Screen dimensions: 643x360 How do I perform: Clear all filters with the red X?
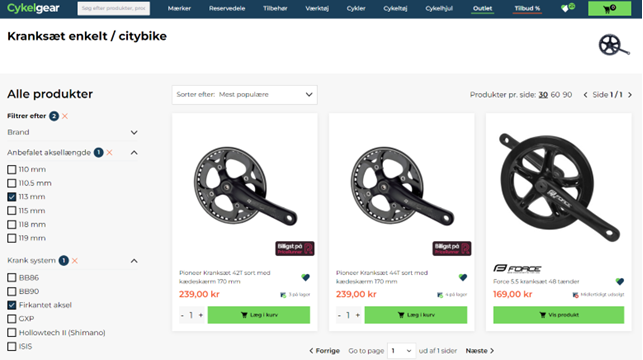65,116
